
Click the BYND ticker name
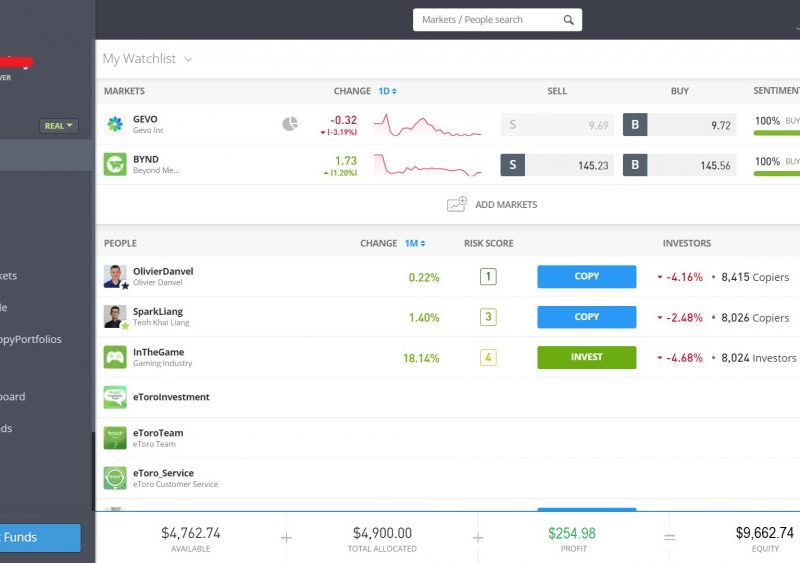(x=145, y=159)
